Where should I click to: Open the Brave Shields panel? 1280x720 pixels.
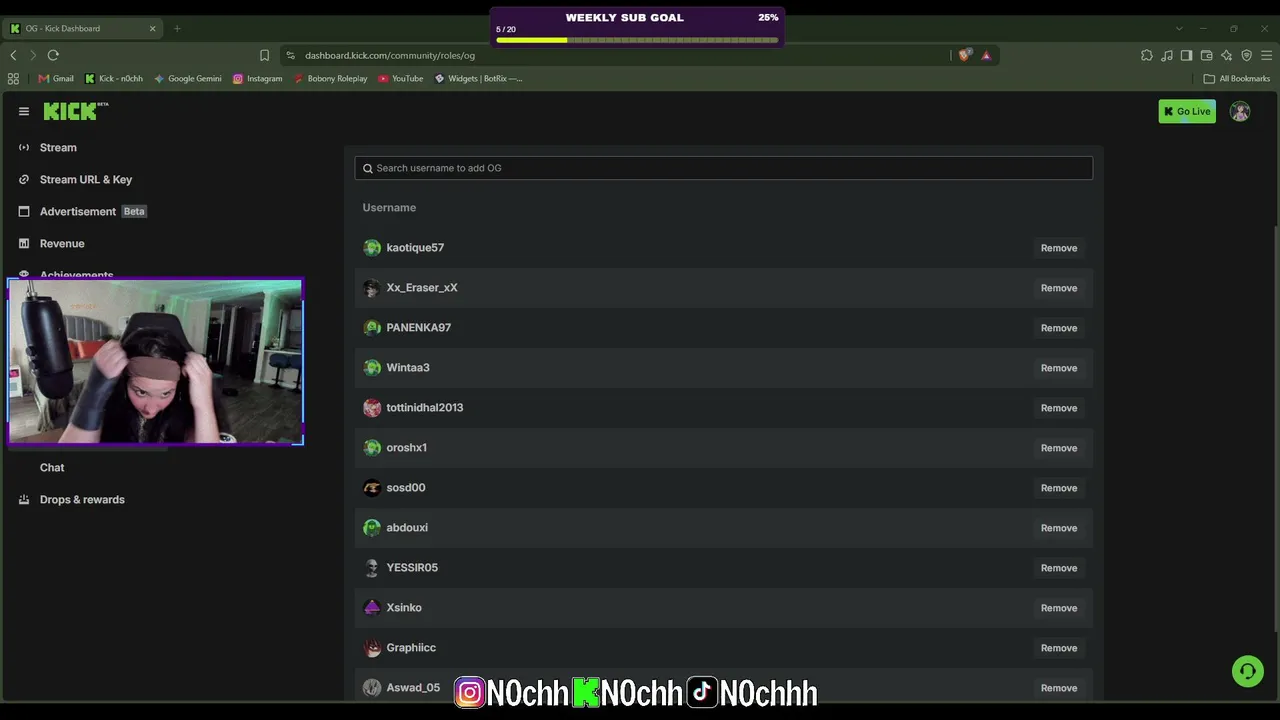click(964, 55)
